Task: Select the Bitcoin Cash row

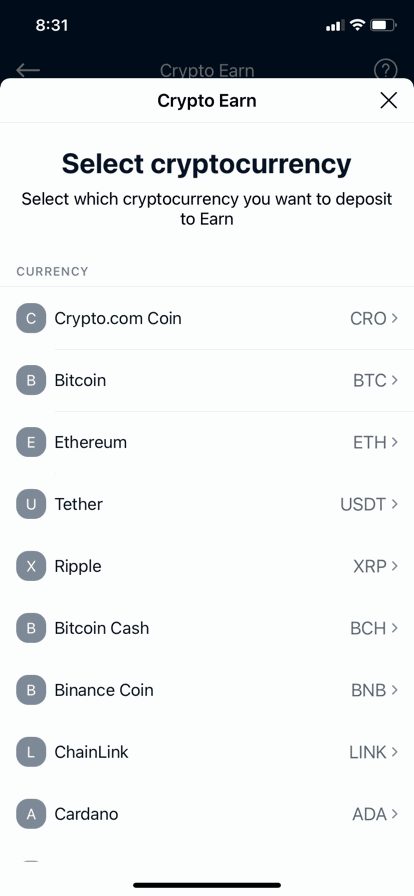Action: 207,628
